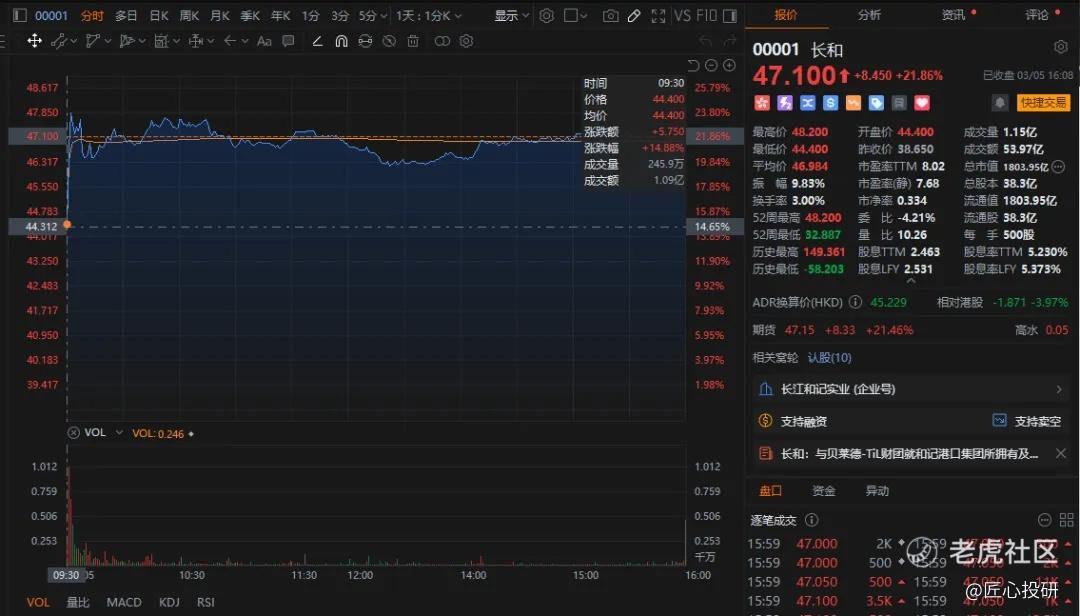Viewport: 1080px width, 616px height.
Task: Switch to 周K weekly chart tab
Action: [x=189, y=15]
